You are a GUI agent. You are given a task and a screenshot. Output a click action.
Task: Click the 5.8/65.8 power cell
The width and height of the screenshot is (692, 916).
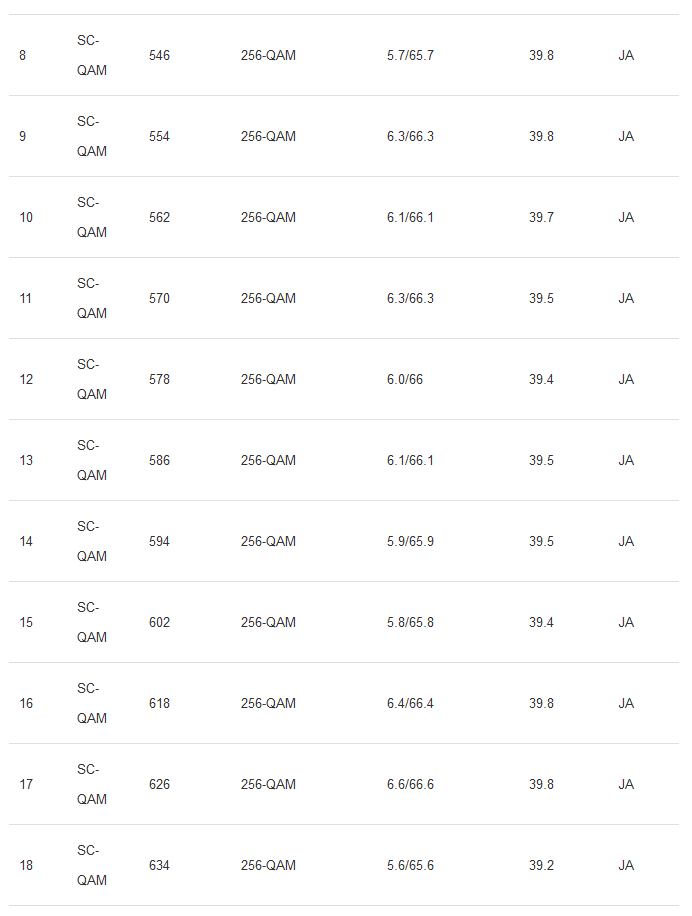(410, 622)
